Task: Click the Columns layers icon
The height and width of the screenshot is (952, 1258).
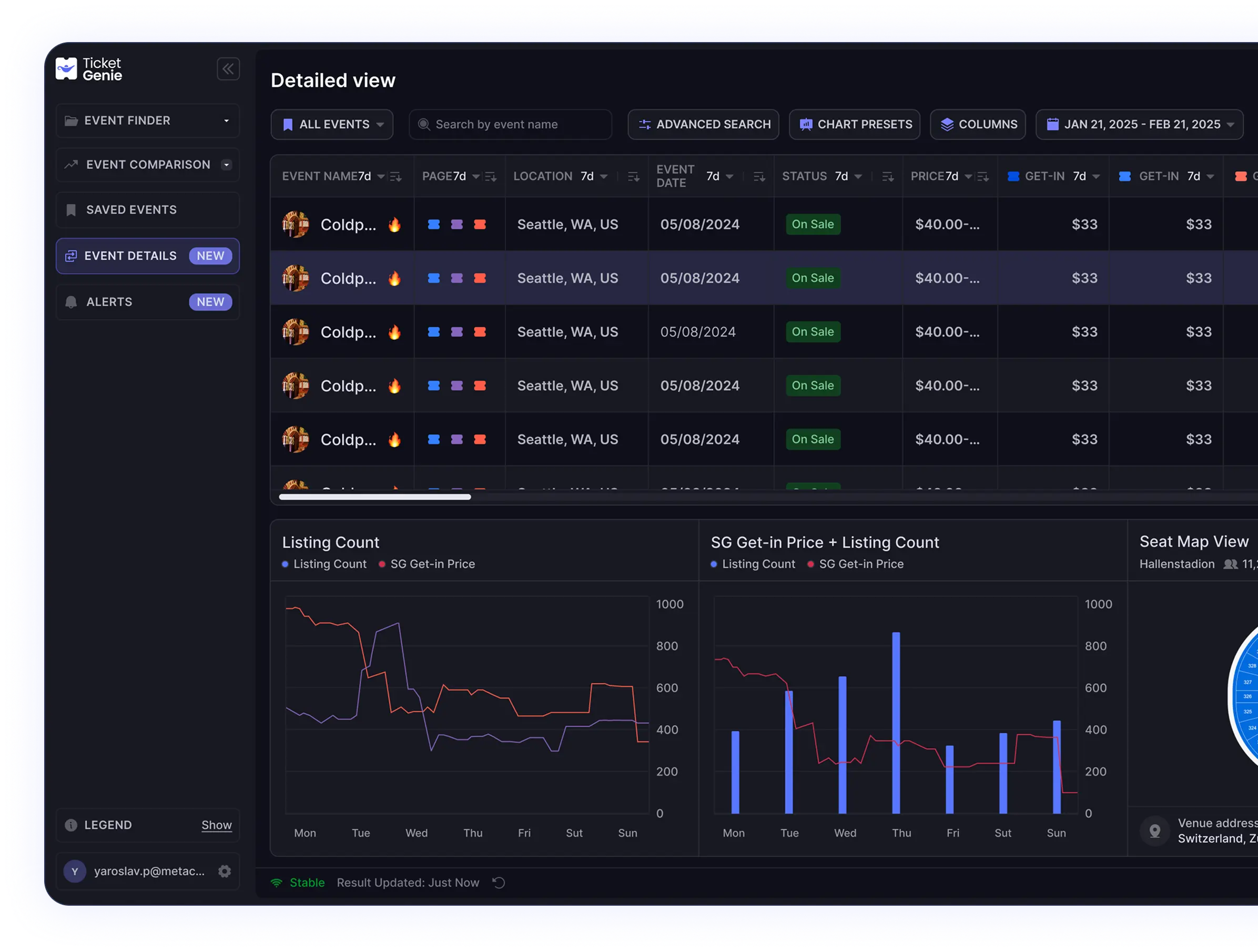Action: (x=947, y=125)
